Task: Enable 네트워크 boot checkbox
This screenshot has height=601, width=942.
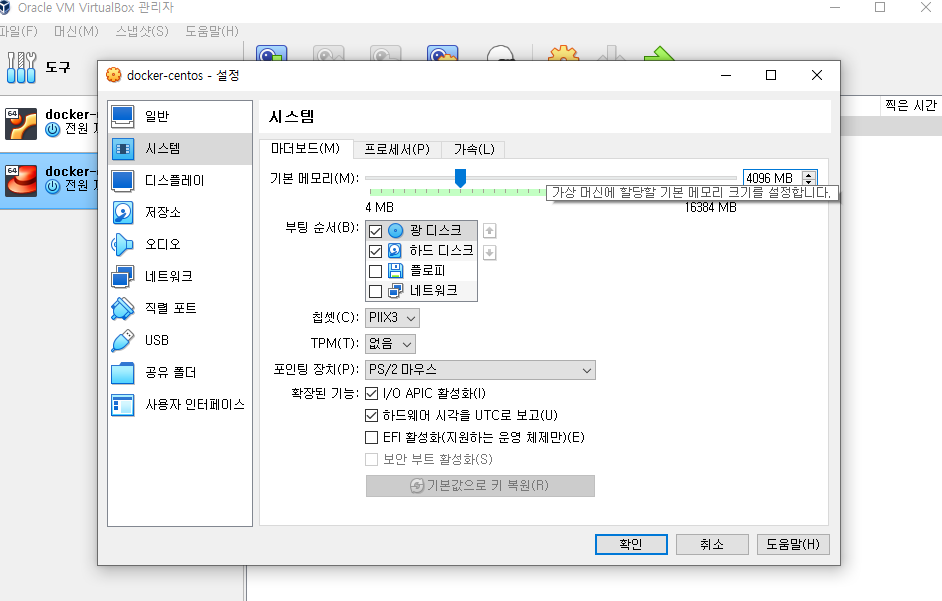Action: pyautogui.click(x=375, y=291)
